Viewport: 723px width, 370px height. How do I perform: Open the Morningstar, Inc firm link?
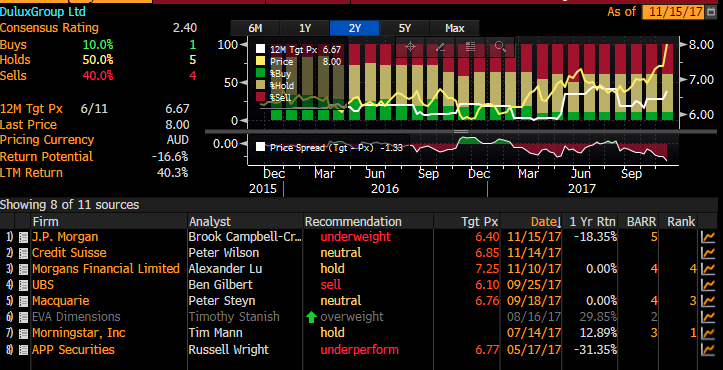(78, 333)
